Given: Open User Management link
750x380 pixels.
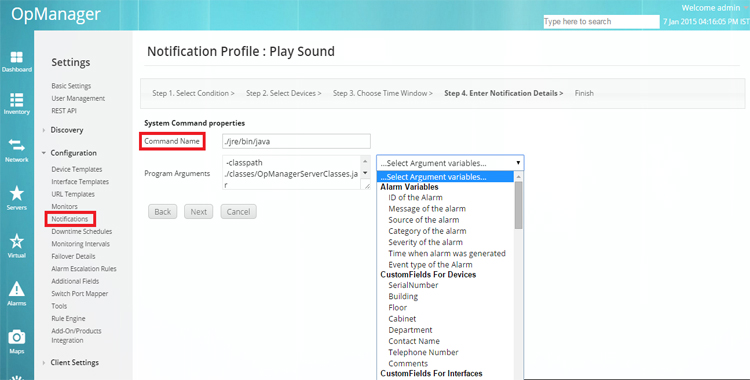Looking at the screenshot, I should pyautogui.click(x=78, y=99).
